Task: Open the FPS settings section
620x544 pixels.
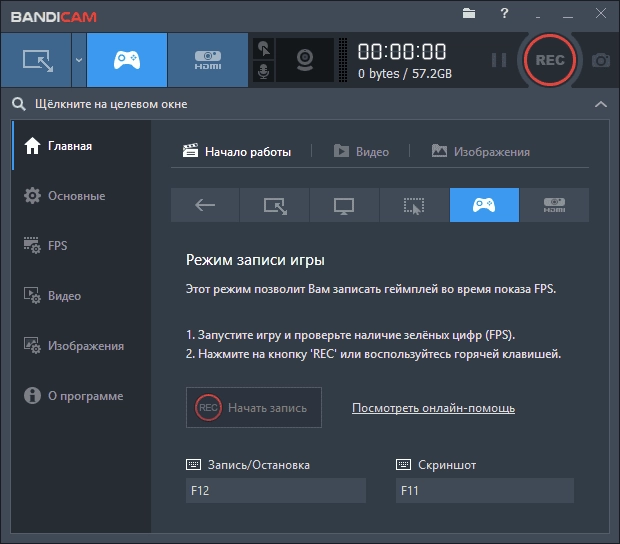Action: click(x=81, y=246)
